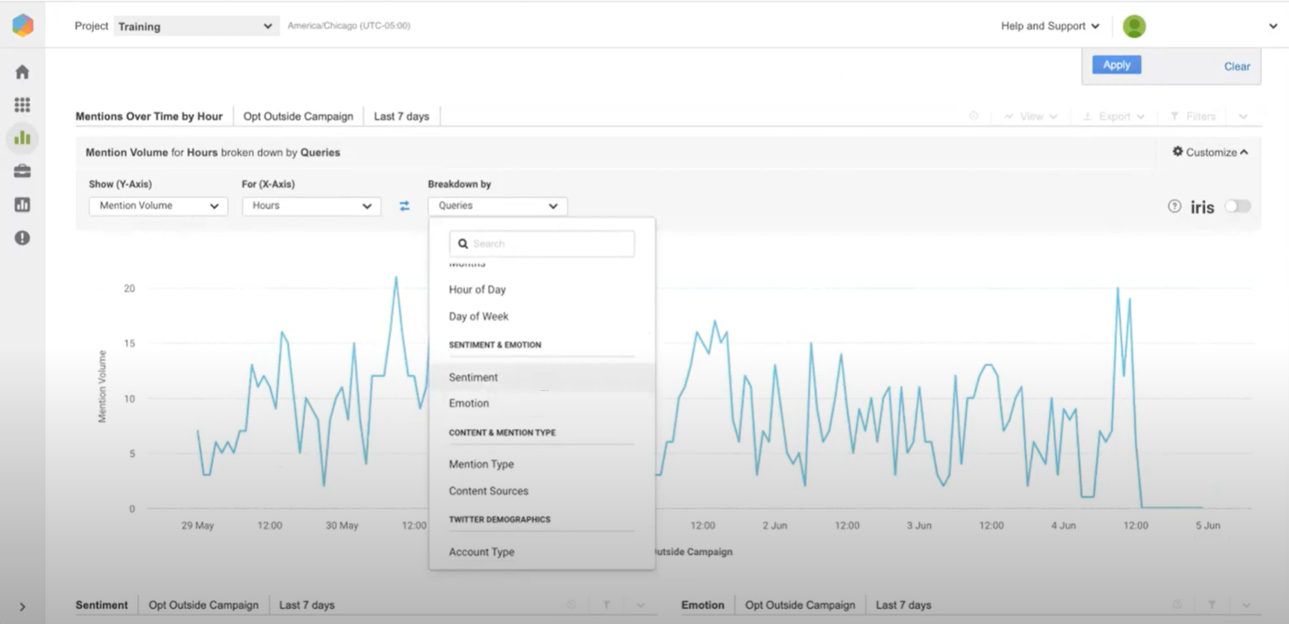Click the Apply button
Viewport: 1289px width, 624px height.
click(1116, 64)
